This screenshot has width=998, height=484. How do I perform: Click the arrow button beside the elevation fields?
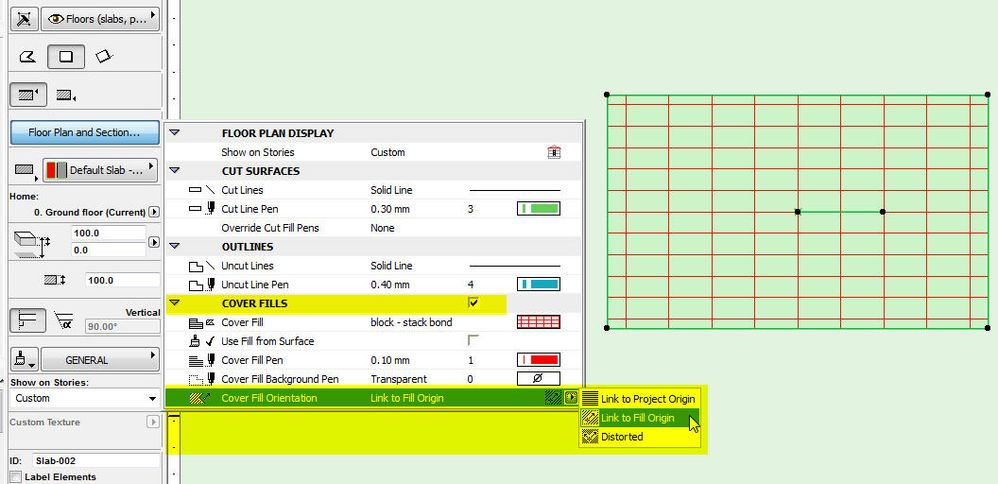tap(153, 242)
